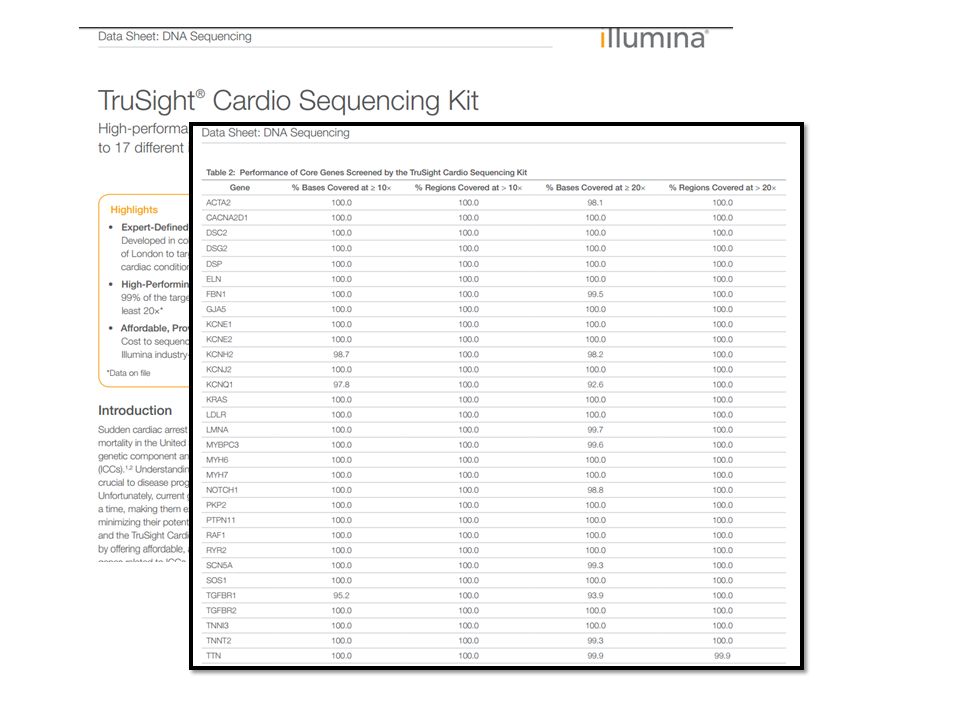Click the 99.3 value in SCN5A row

pyautogui.click(x=595, y=565)
